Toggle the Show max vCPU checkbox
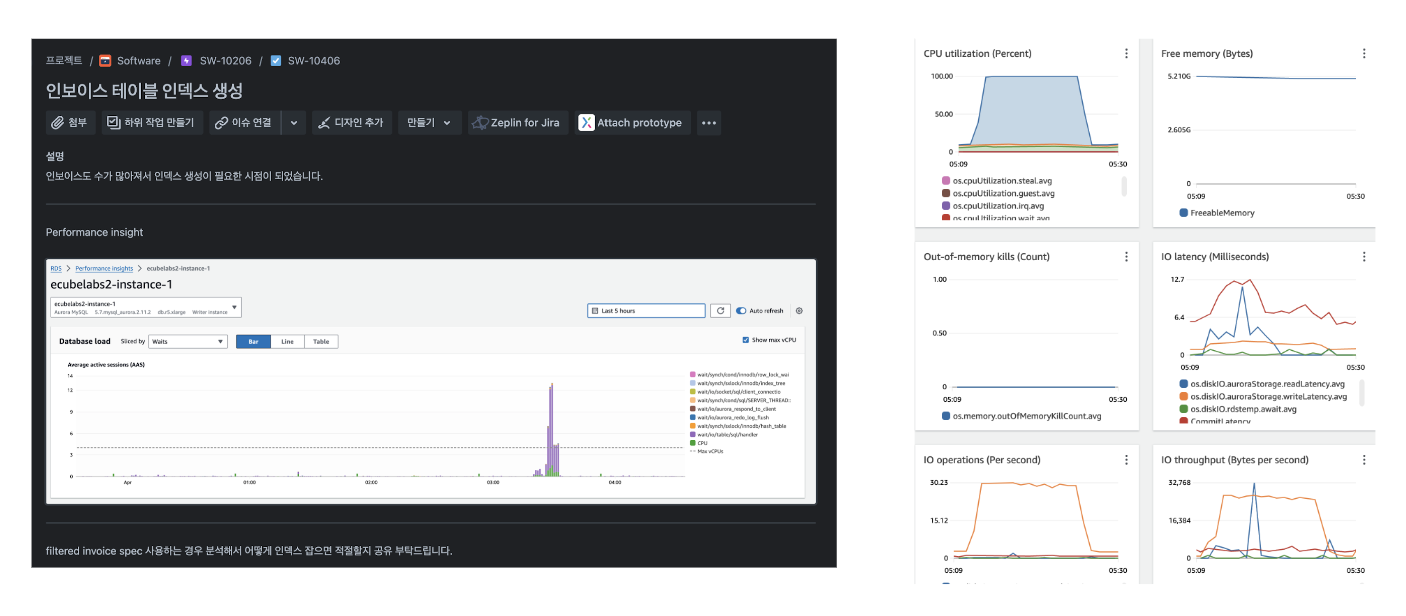 746,340
